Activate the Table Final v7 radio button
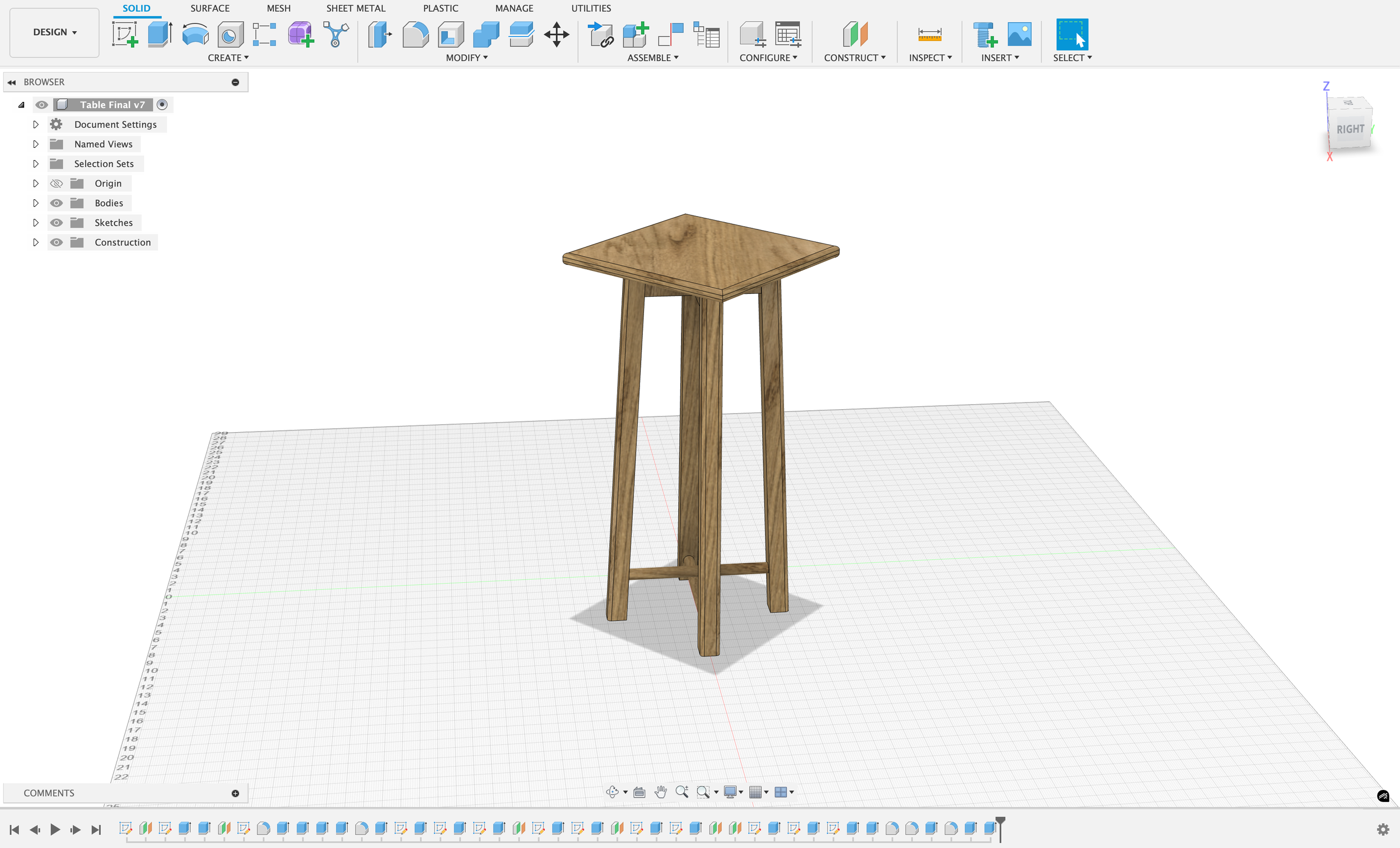Viewport: 1400px width, 848px height. 162,105
